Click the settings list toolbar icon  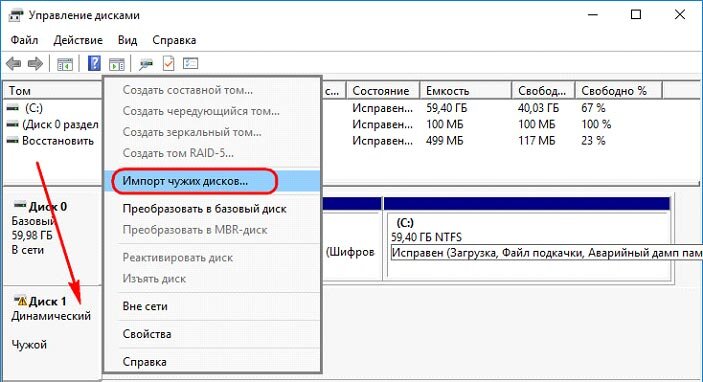[191, 64]
